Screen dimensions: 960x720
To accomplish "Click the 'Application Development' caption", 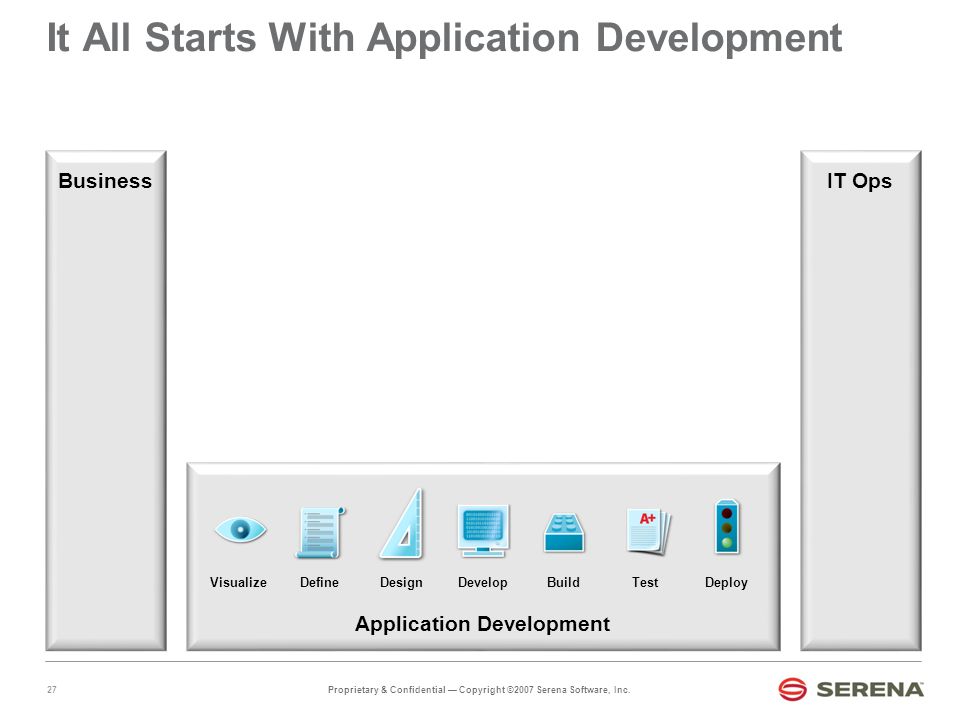I will click(x=482, y=624).
